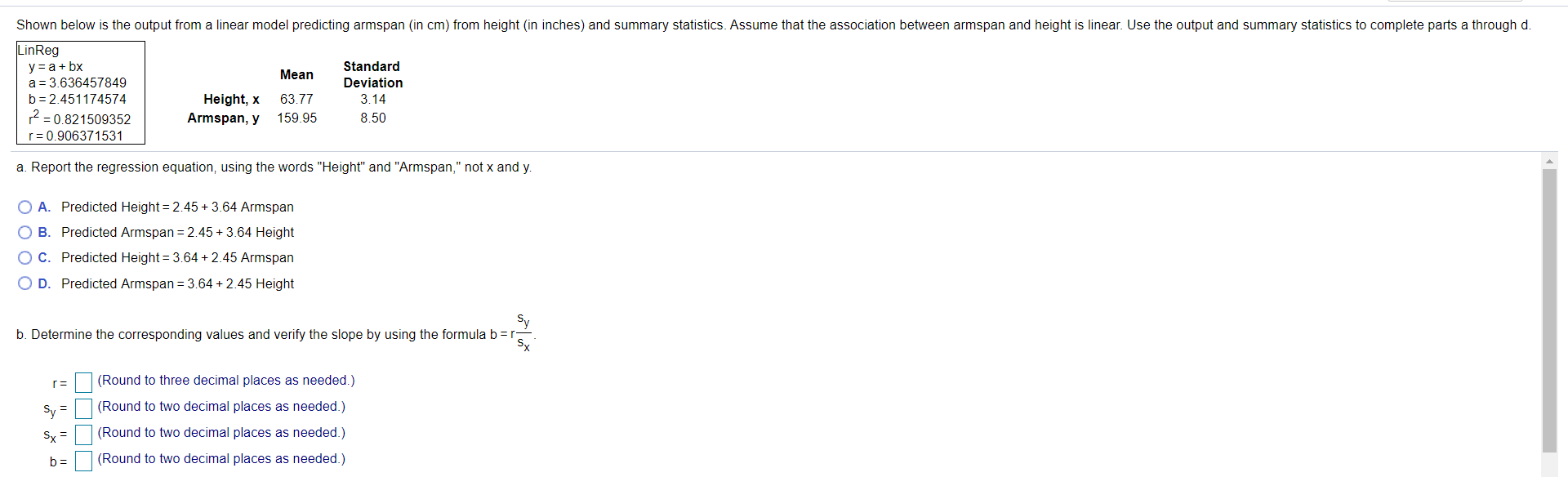Click the scrollbar up arrow
The width and height of the screenshot is (1568, 477).
click(x=1549, y=161)
